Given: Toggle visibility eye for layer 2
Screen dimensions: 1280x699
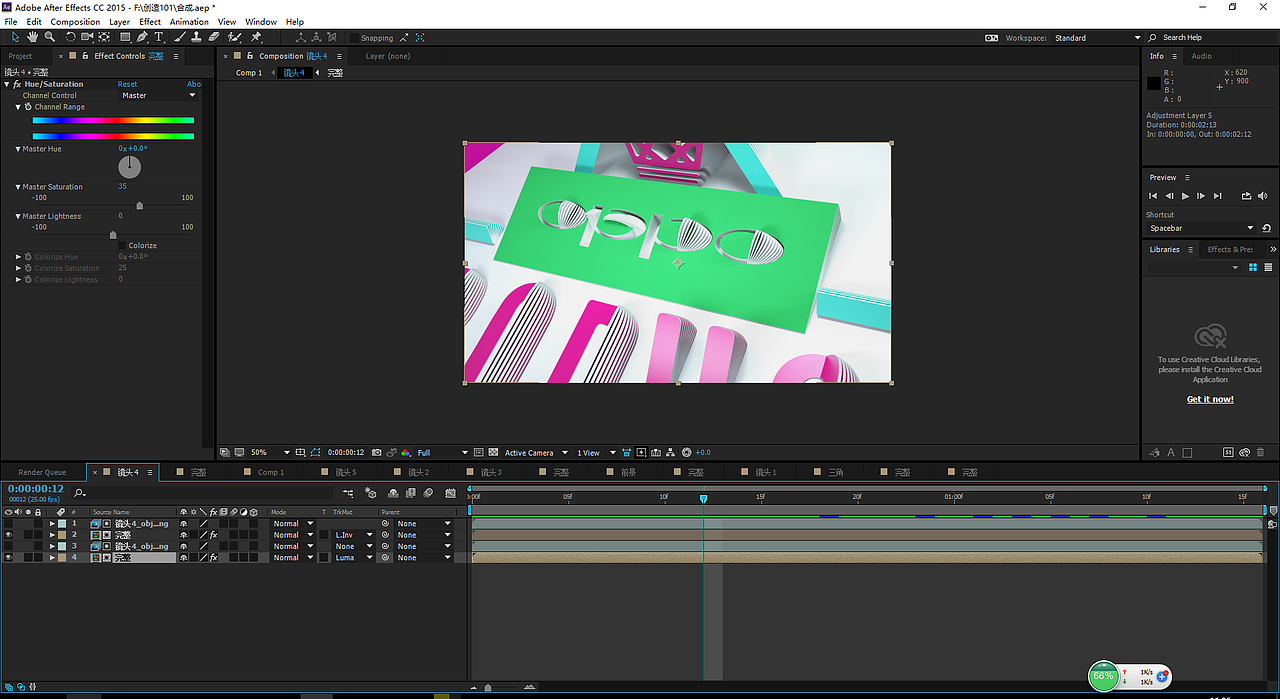Looking at the screenshot, I should [9, 535].
